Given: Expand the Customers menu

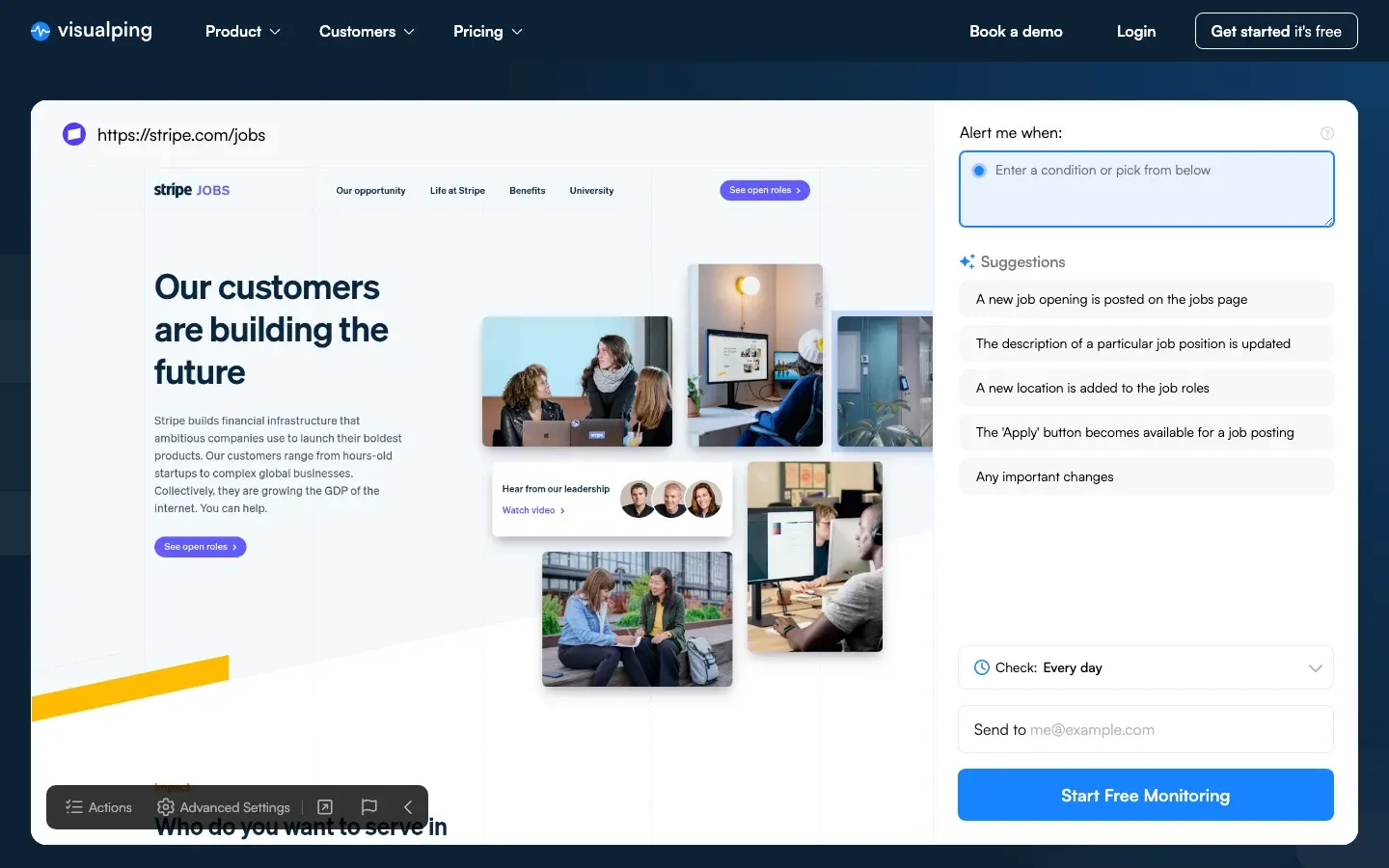Looking at the screenshot, I should coord(368,31).
